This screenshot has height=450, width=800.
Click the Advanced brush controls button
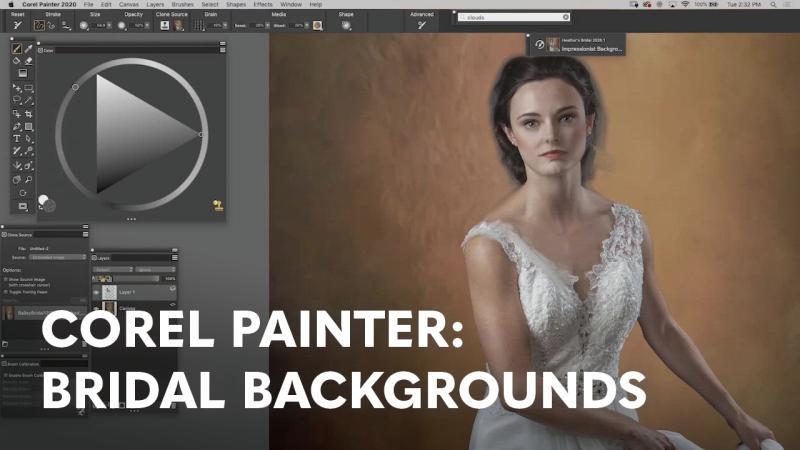click(421, 25)
